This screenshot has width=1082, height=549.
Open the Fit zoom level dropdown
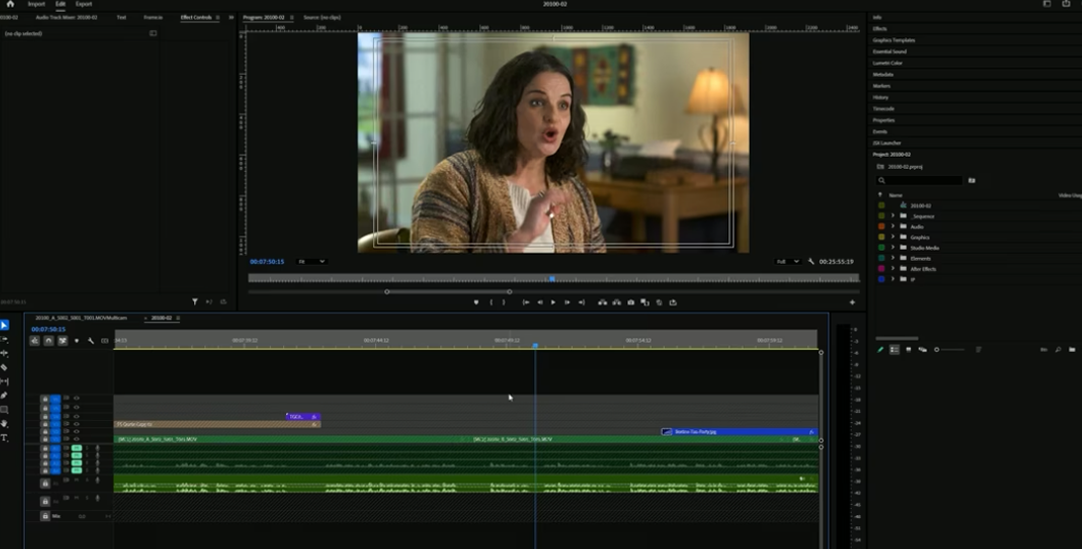coord(311,261)
